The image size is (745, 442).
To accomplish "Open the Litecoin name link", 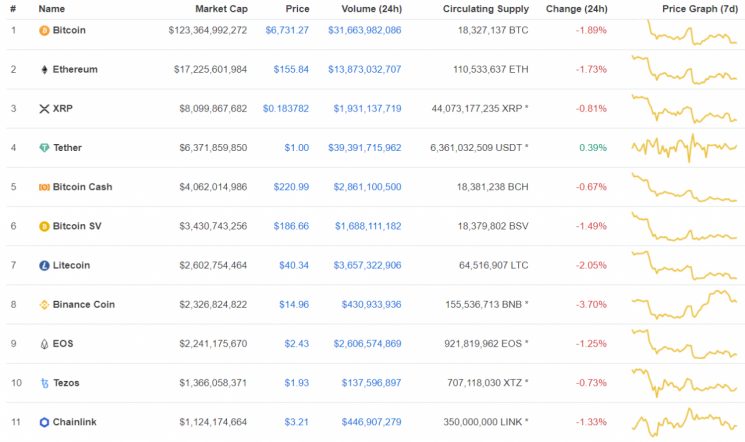I will click(x=71, y=265).
